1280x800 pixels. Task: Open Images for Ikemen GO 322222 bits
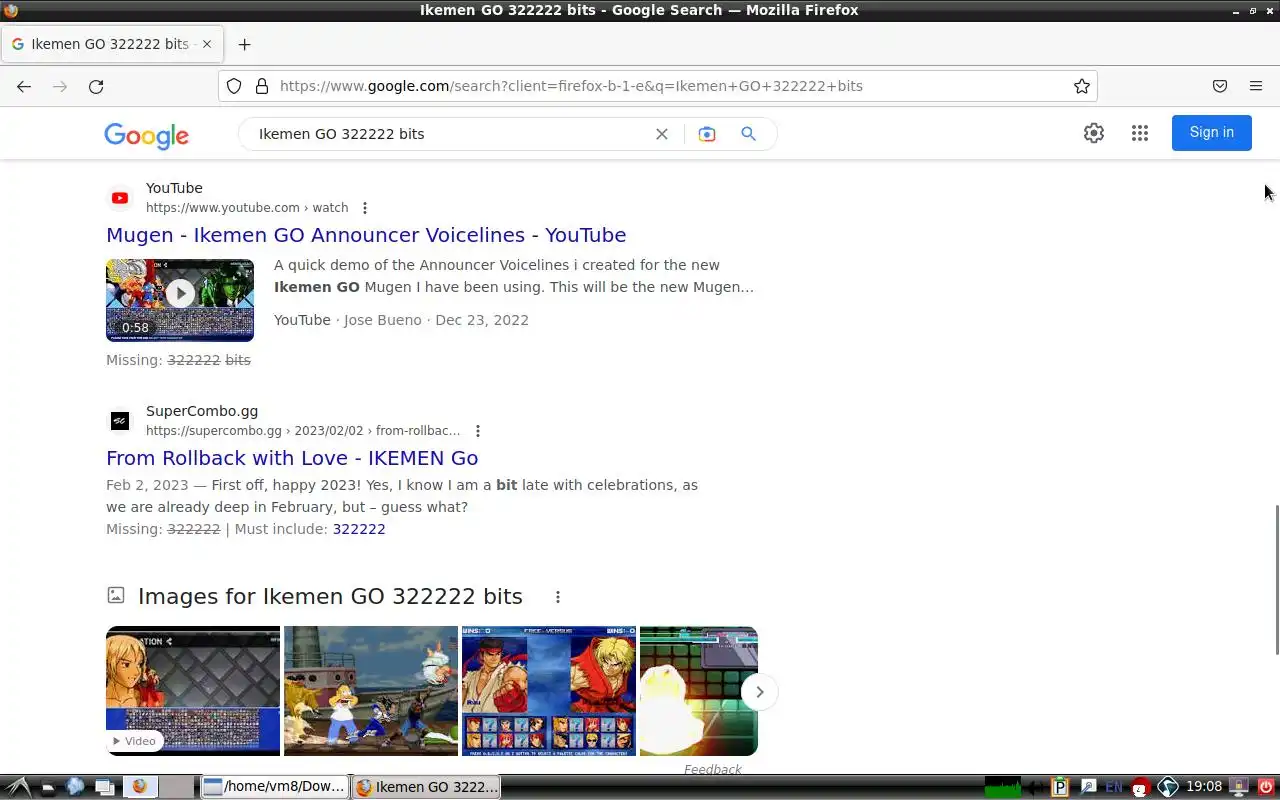click(330, 596)
